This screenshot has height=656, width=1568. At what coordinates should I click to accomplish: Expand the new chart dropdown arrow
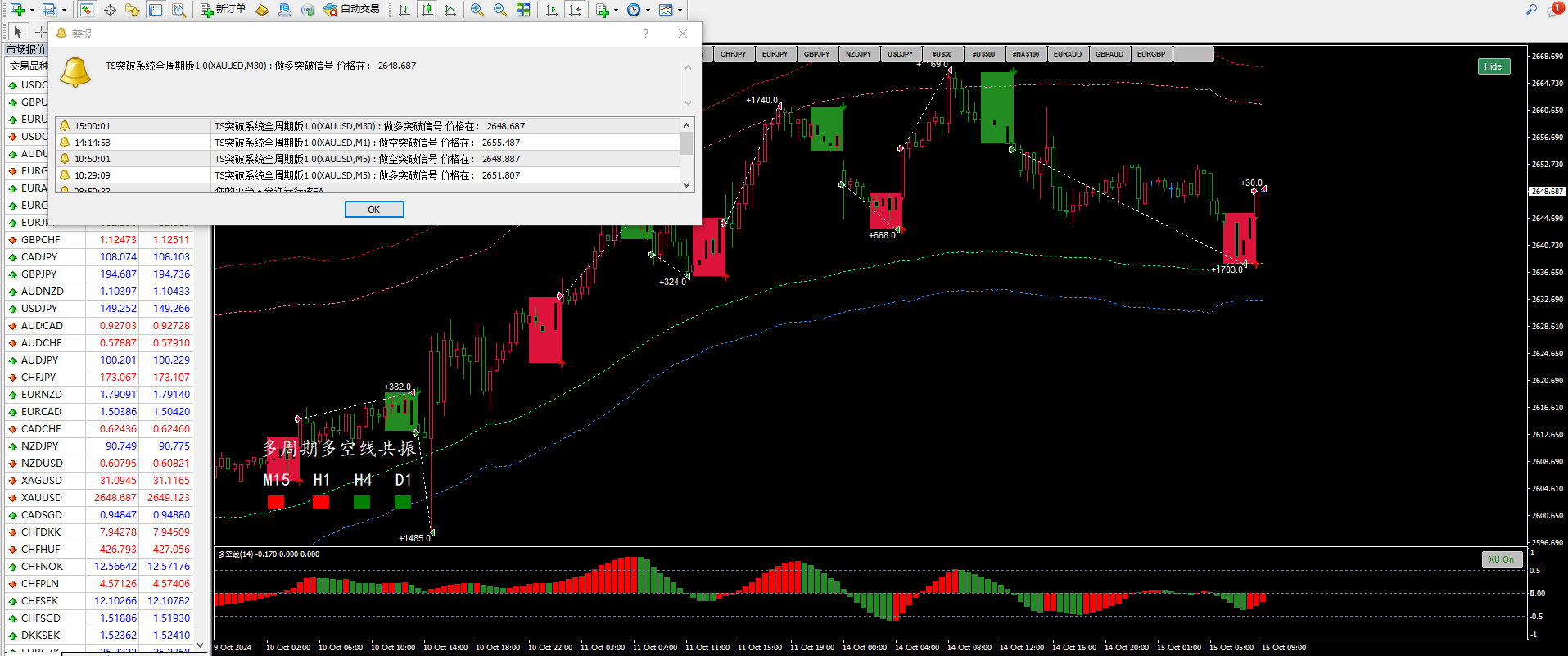coord(32,11)
